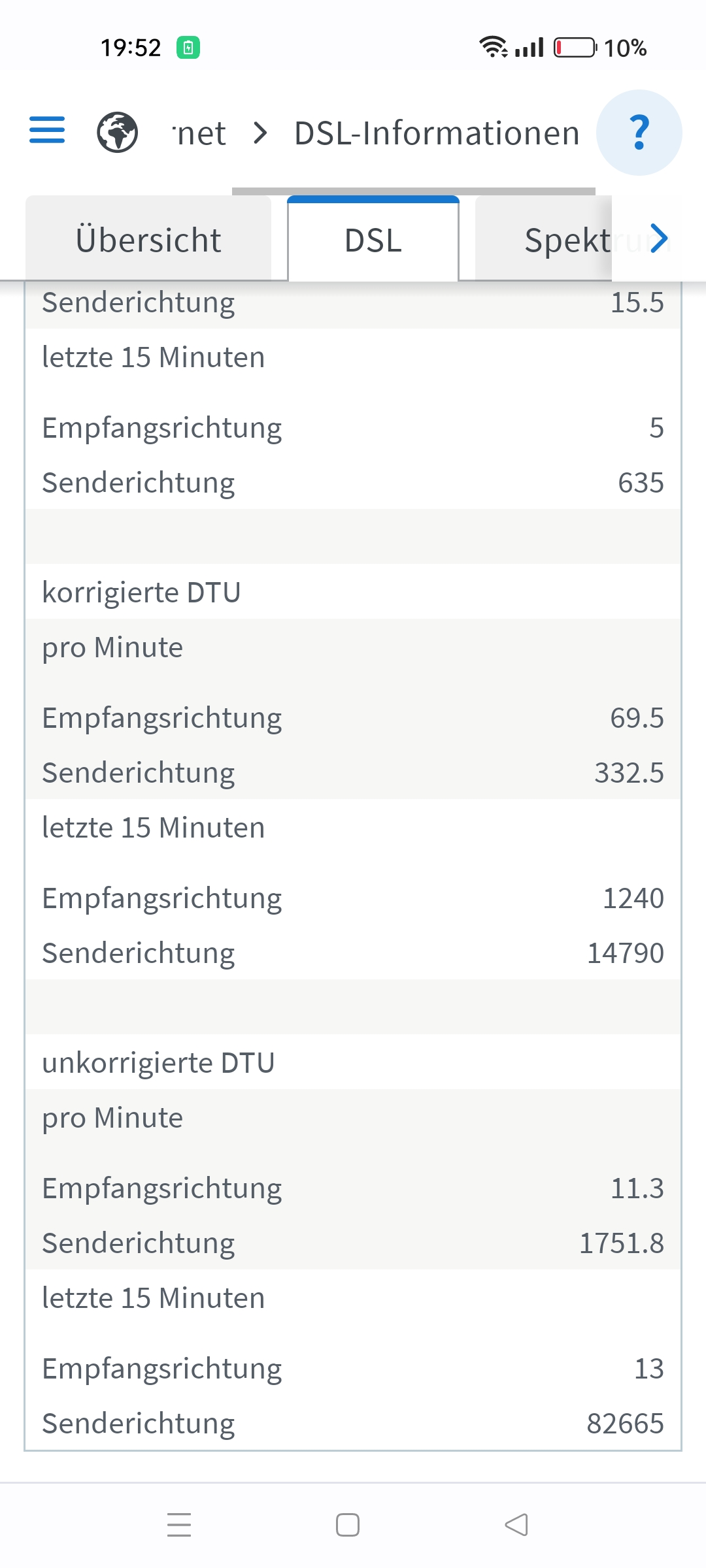Tap the battery indicator in status bar
Viewport: 706px width, 1568px height.
(575, 48)
